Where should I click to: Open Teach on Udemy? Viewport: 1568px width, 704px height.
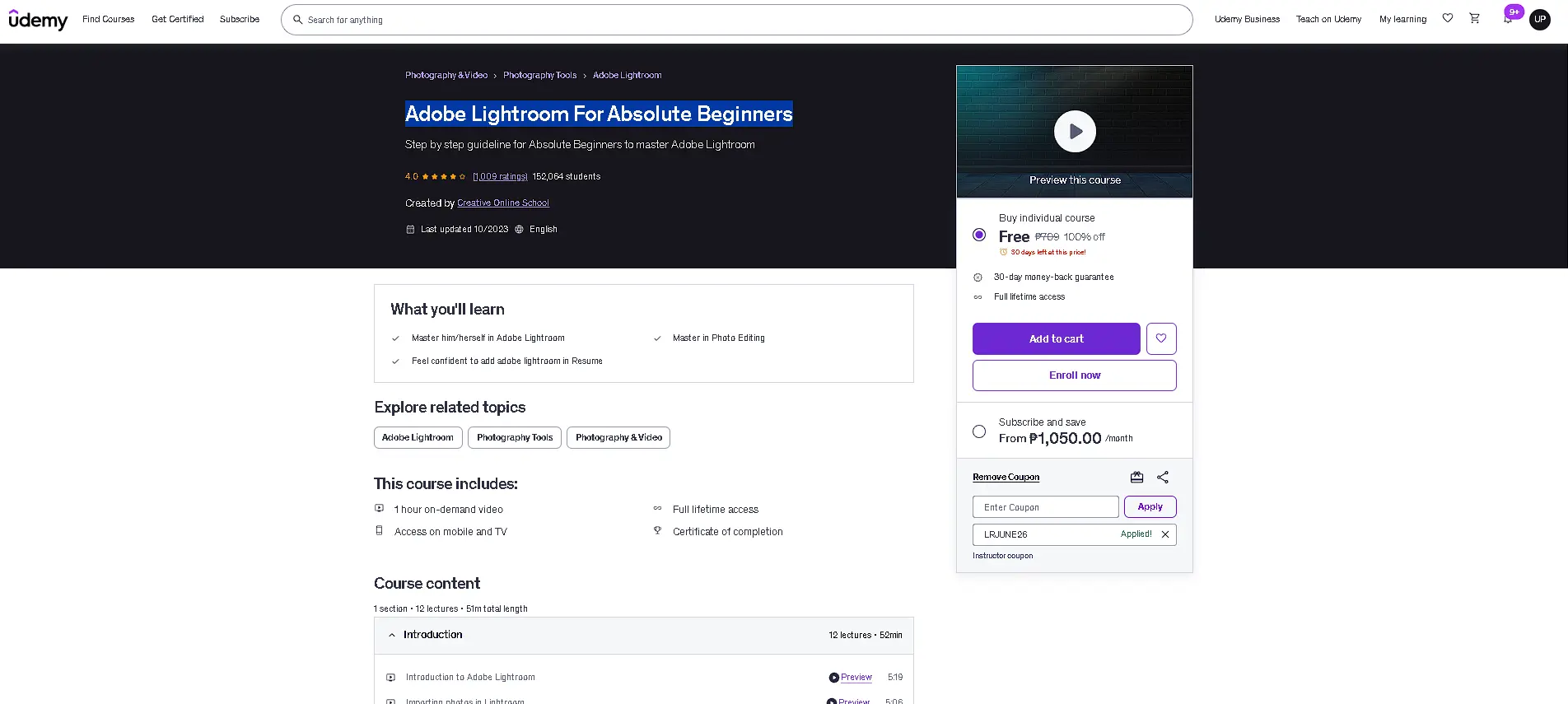click(x=1328, y=19)
